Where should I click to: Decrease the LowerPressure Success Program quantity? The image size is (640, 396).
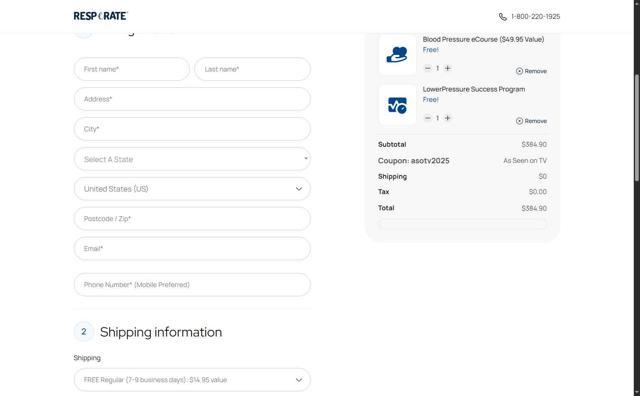click(427, 118)
